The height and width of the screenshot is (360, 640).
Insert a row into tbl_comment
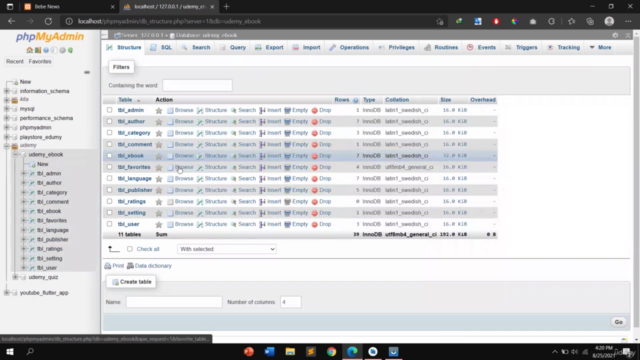click(x=270, y=144)
